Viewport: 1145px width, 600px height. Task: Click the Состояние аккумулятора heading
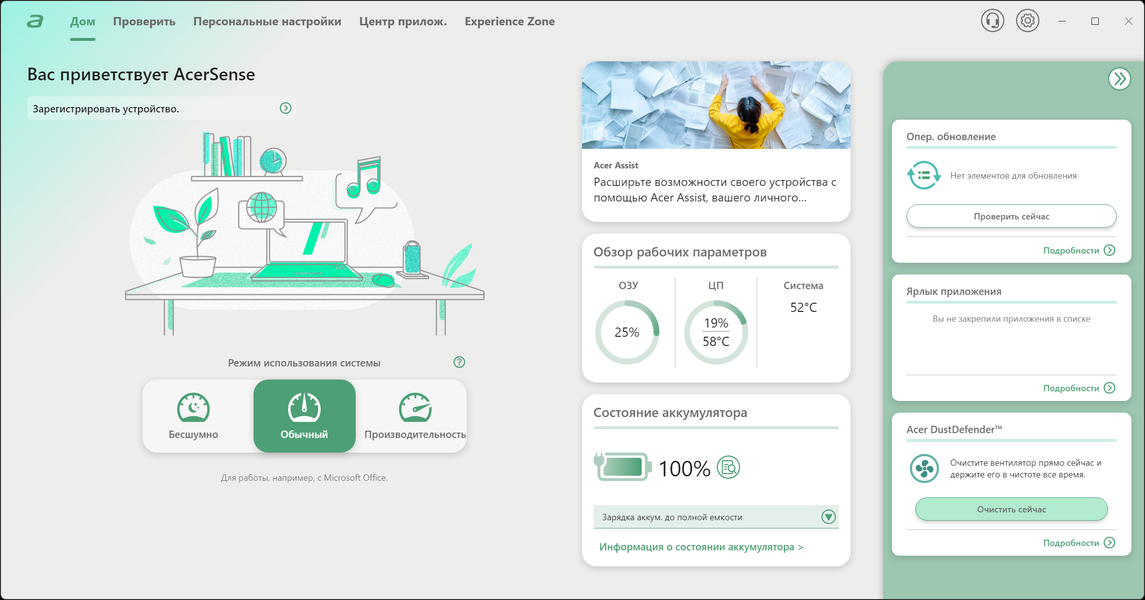[x=670, y=412]
